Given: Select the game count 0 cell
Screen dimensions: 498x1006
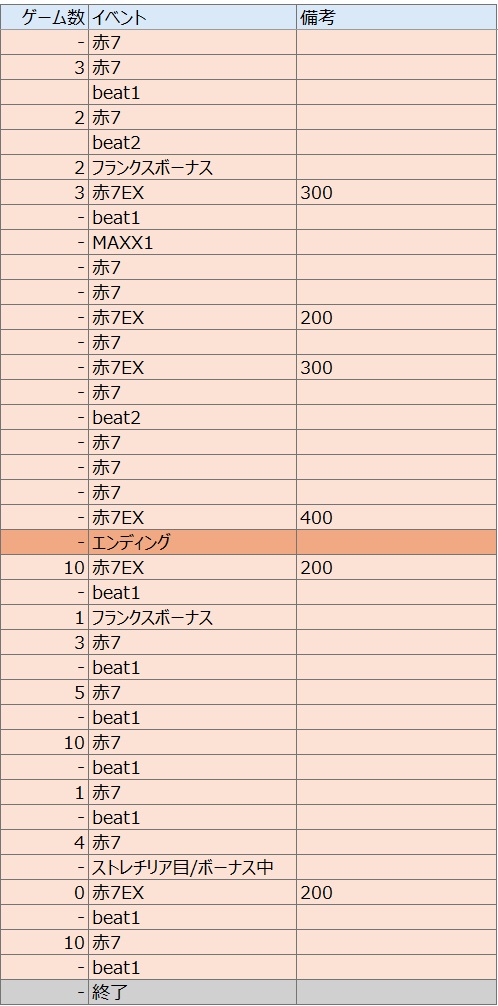Looking at the screenshot, I should (44, 892).
